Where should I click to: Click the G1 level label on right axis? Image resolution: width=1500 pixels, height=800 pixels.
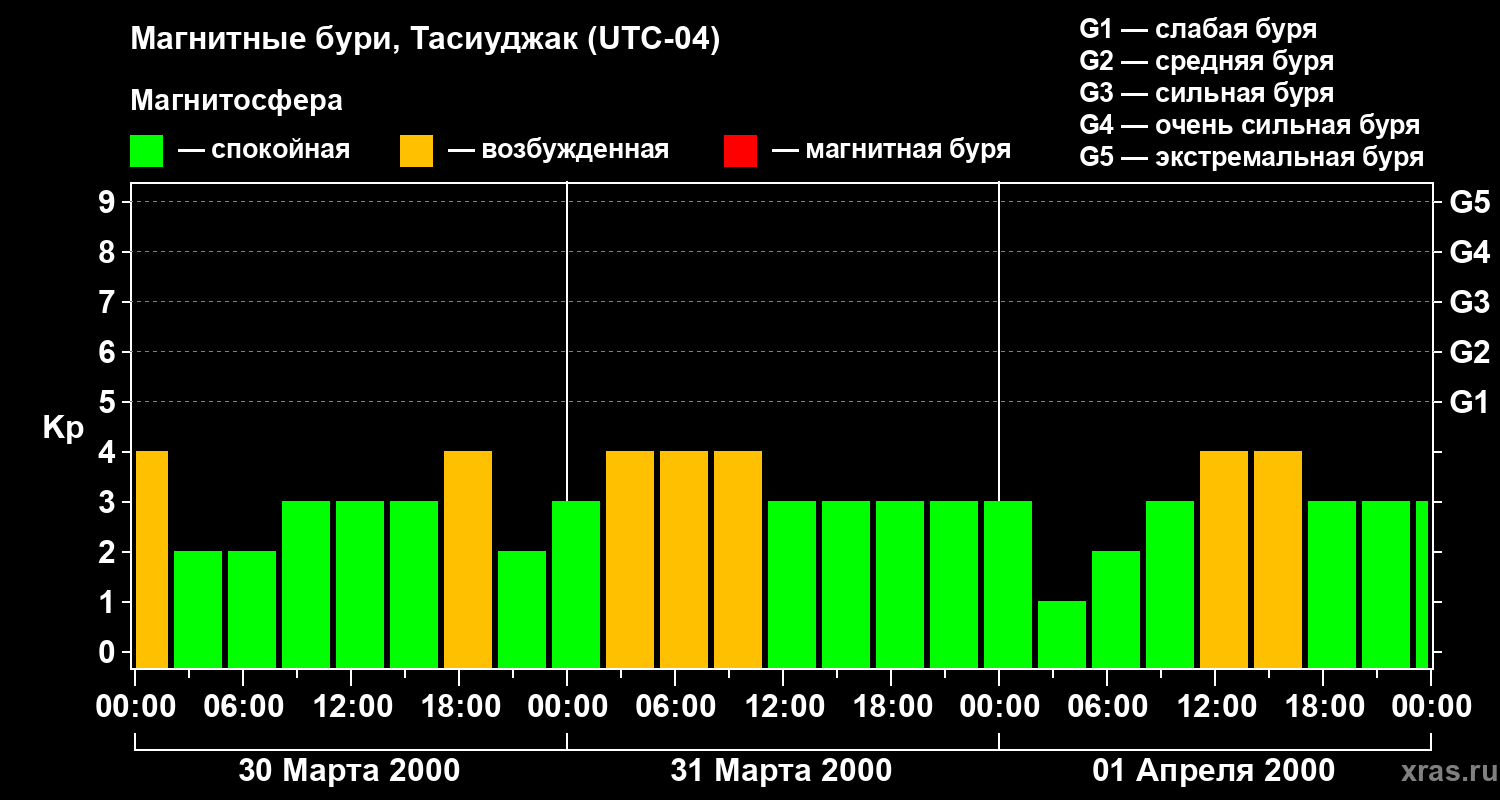click(1469, 403)
